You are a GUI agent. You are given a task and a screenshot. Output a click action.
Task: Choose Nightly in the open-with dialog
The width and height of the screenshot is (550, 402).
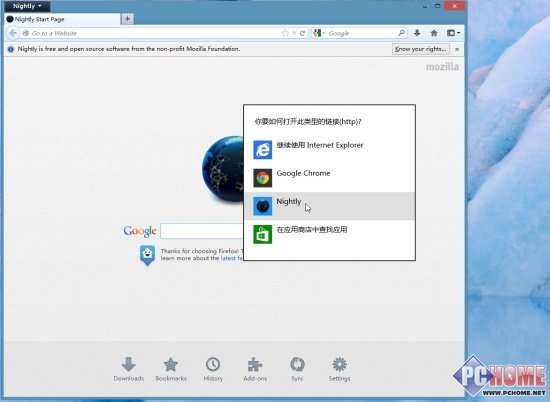(329, 206)
